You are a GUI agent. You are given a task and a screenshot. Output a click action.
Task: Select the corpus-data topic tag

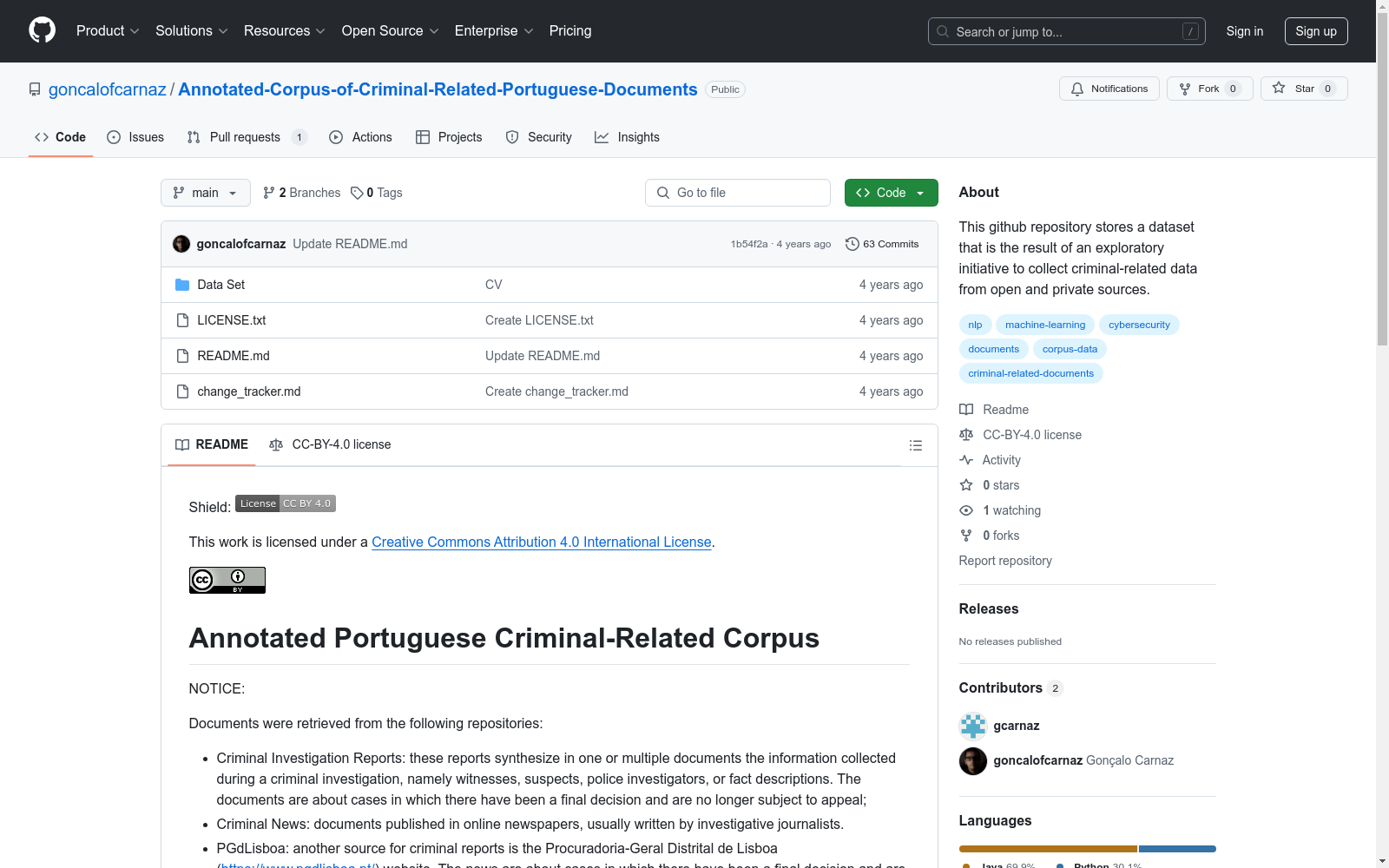click(1070, 349)
